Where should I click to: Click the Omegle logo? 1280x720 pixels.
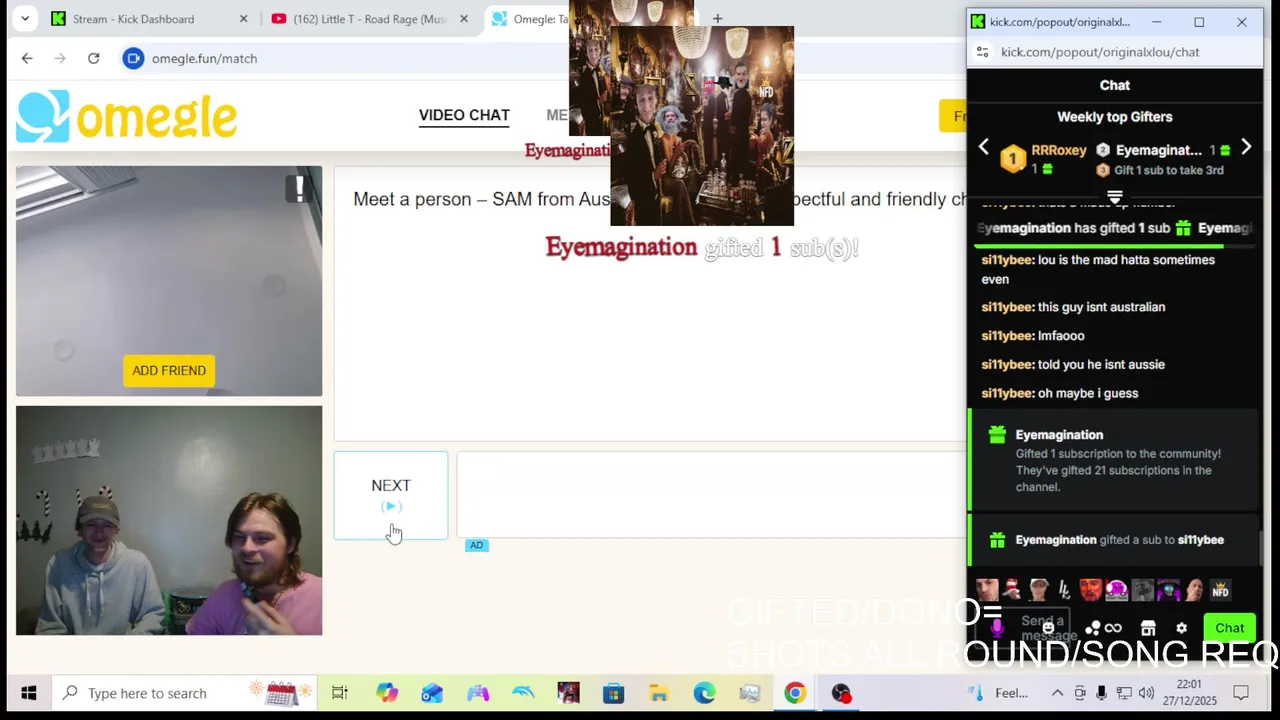point(127,117)
